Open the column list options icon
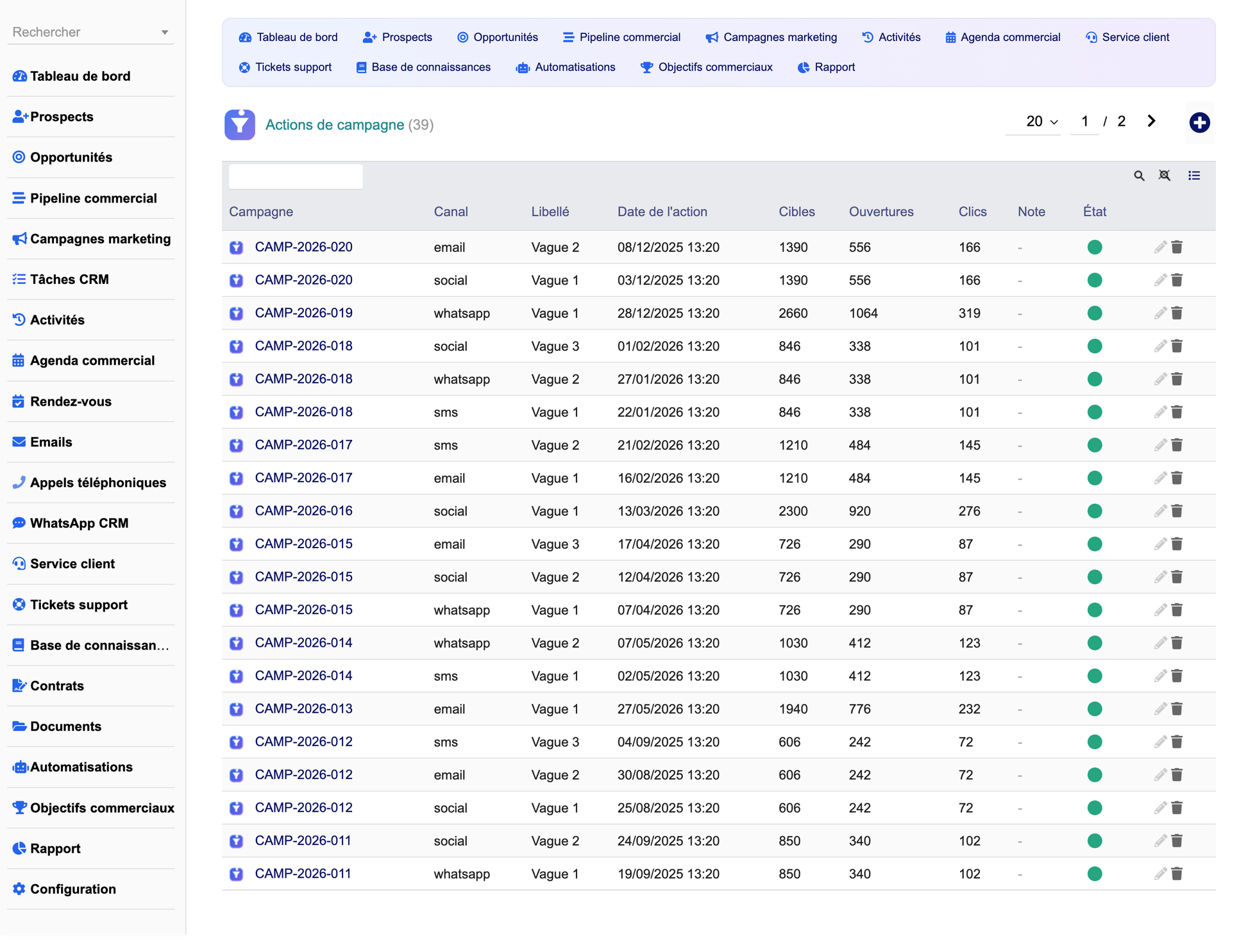Screen dimensions: 1248x952 point(1194,176)
